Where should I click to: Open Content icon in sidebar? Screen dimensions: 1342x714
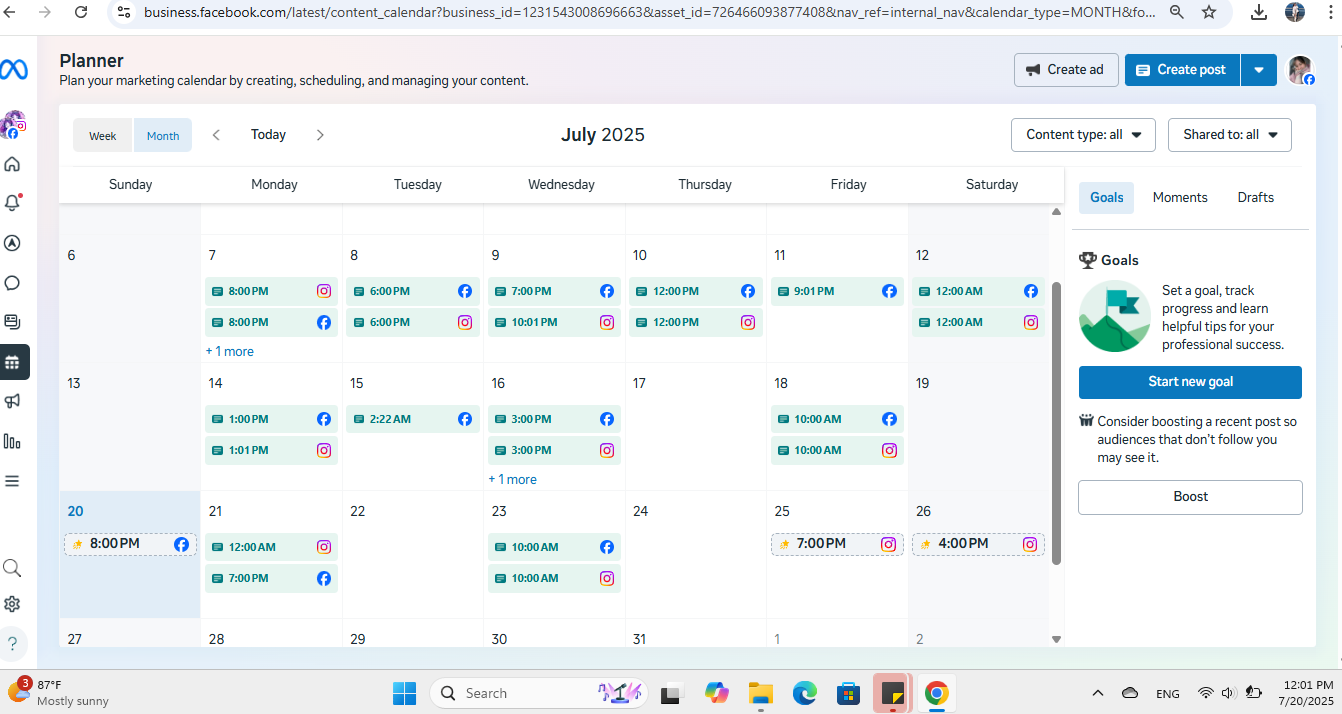point(13,322)
